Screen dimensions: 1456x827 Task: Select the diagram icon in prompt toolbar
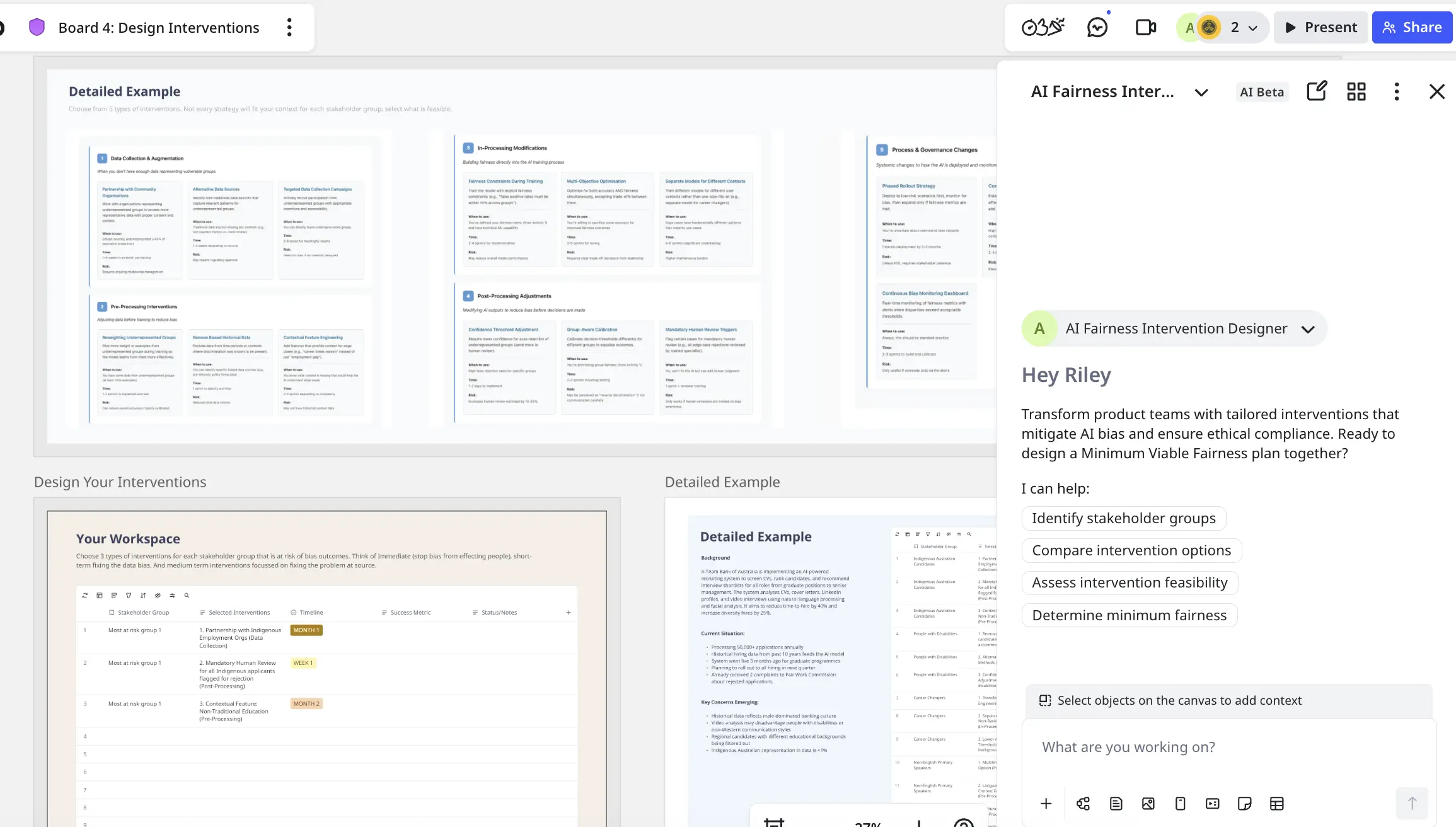pos(1083,804)
